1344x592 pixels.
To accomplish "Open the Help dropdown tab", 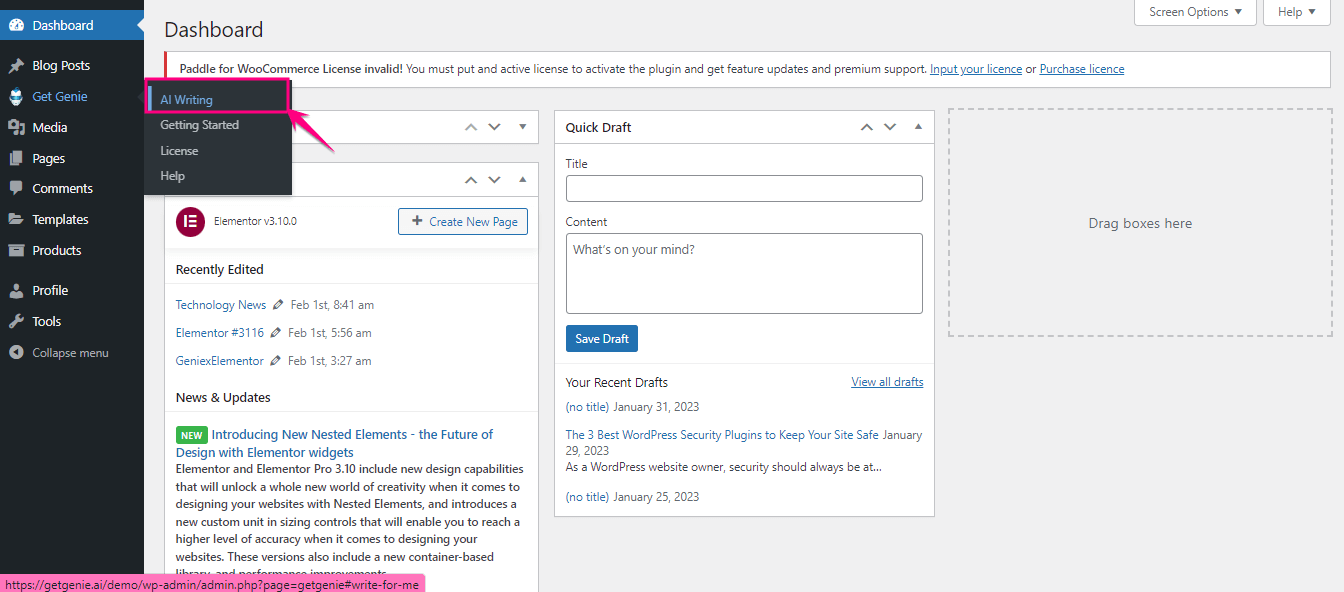I will [x=1297, y=12].
